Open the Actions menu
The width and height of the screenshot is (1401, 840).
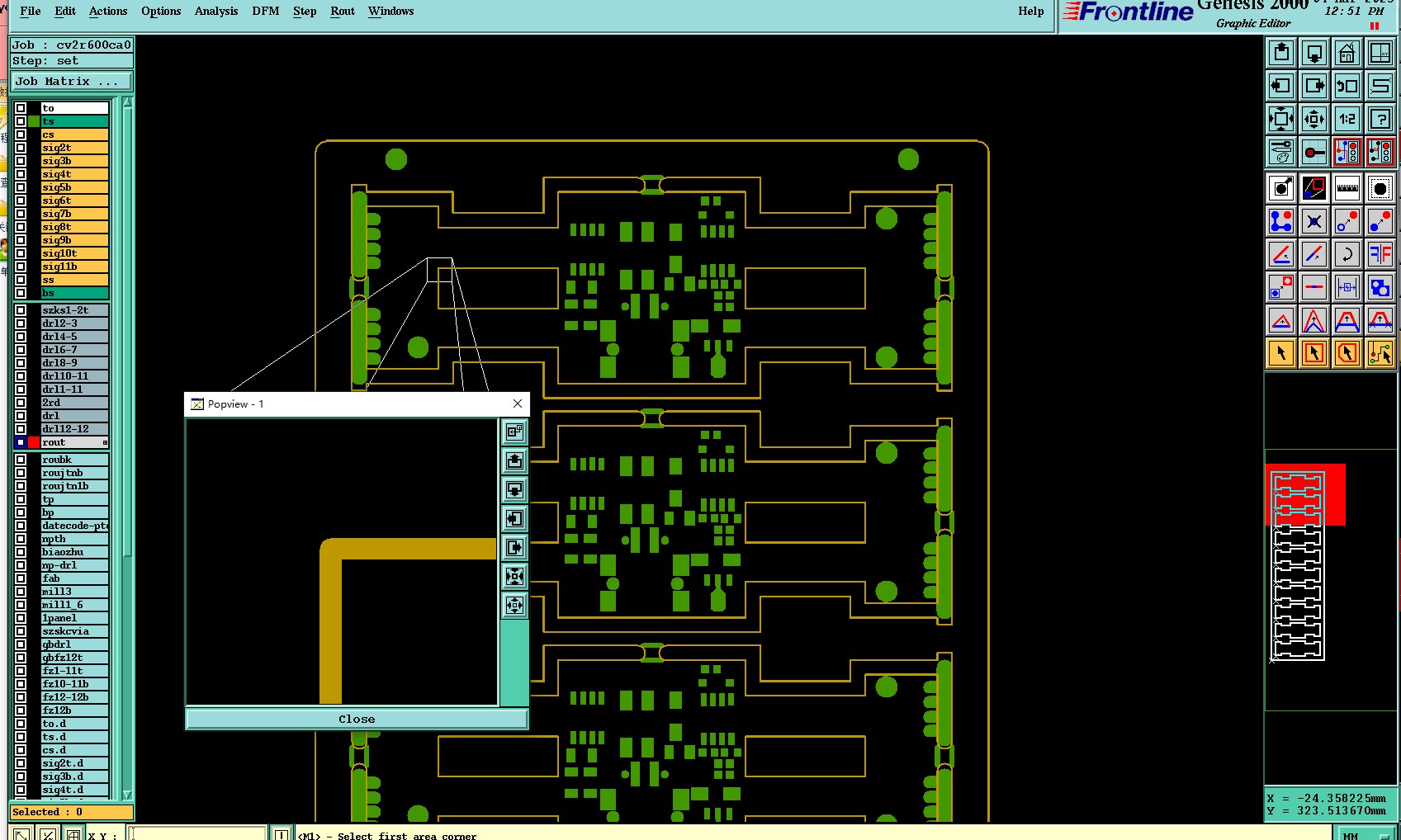(x=108, y=11)
